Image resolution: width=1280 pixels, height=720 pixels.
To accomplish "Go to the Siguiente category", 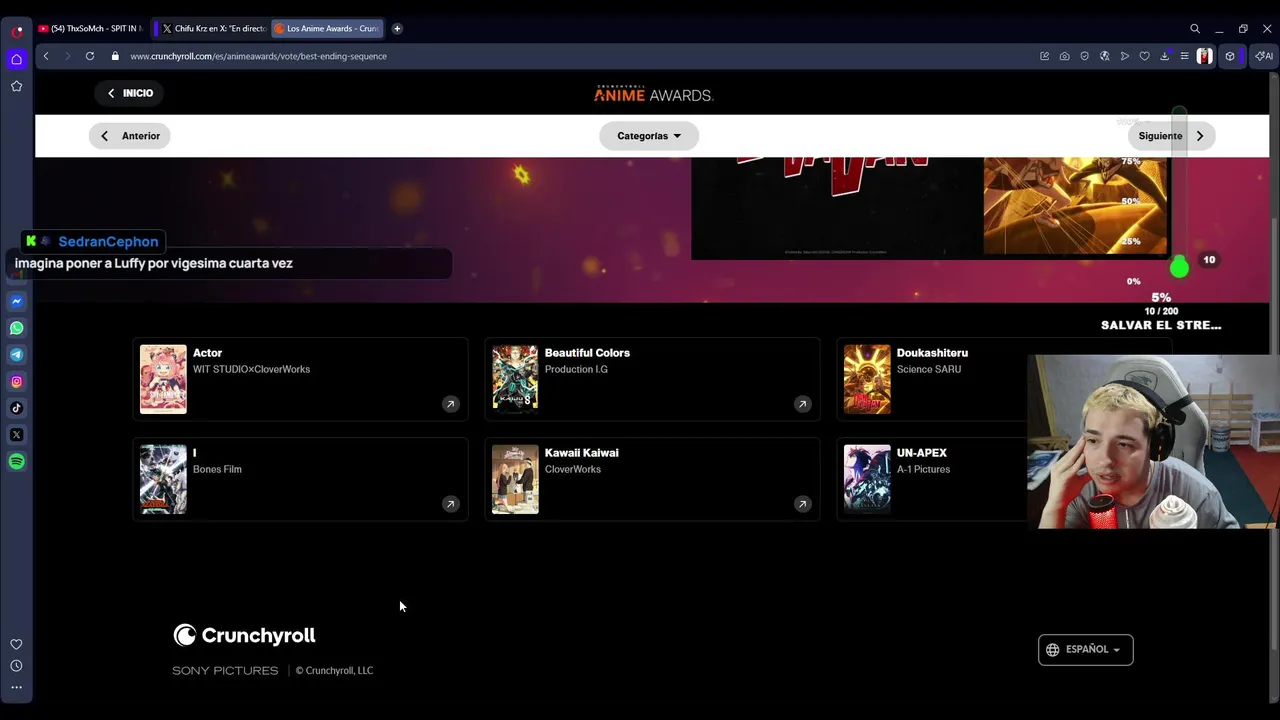I will (1171, 136).
